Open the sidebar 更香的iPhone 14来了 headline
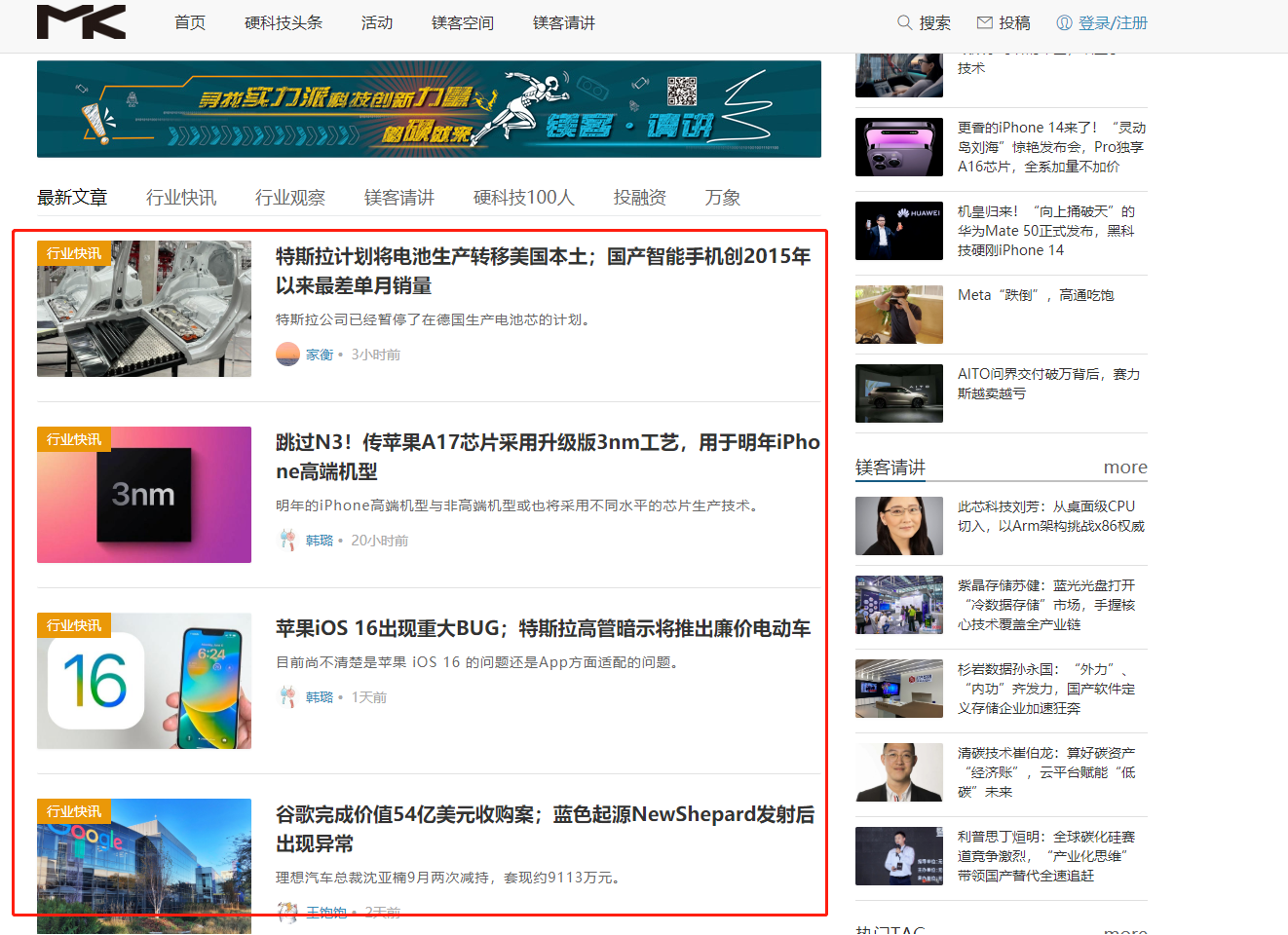Image resolution: width=1288 pixels, height=935 pixels. [x=1051, y=147]
